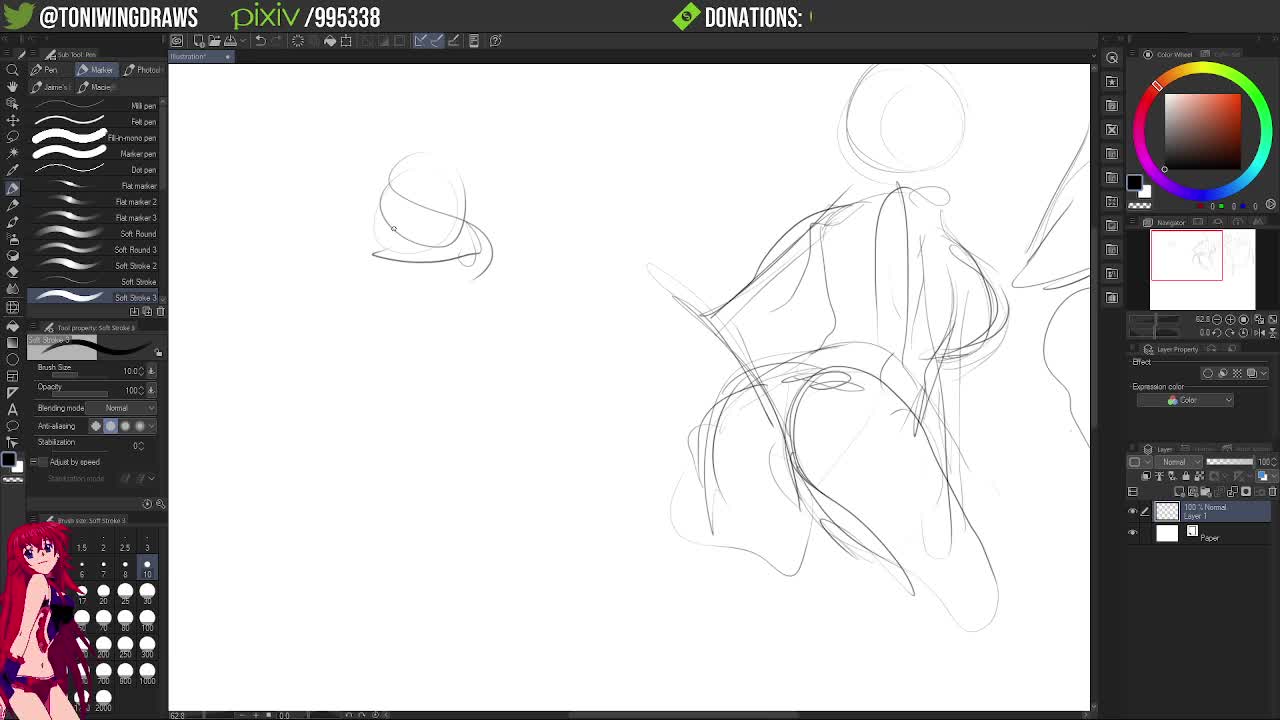Click the Undo arrow in the command bar
This screenshot has width=1280, height=720.
pos(260,41)
